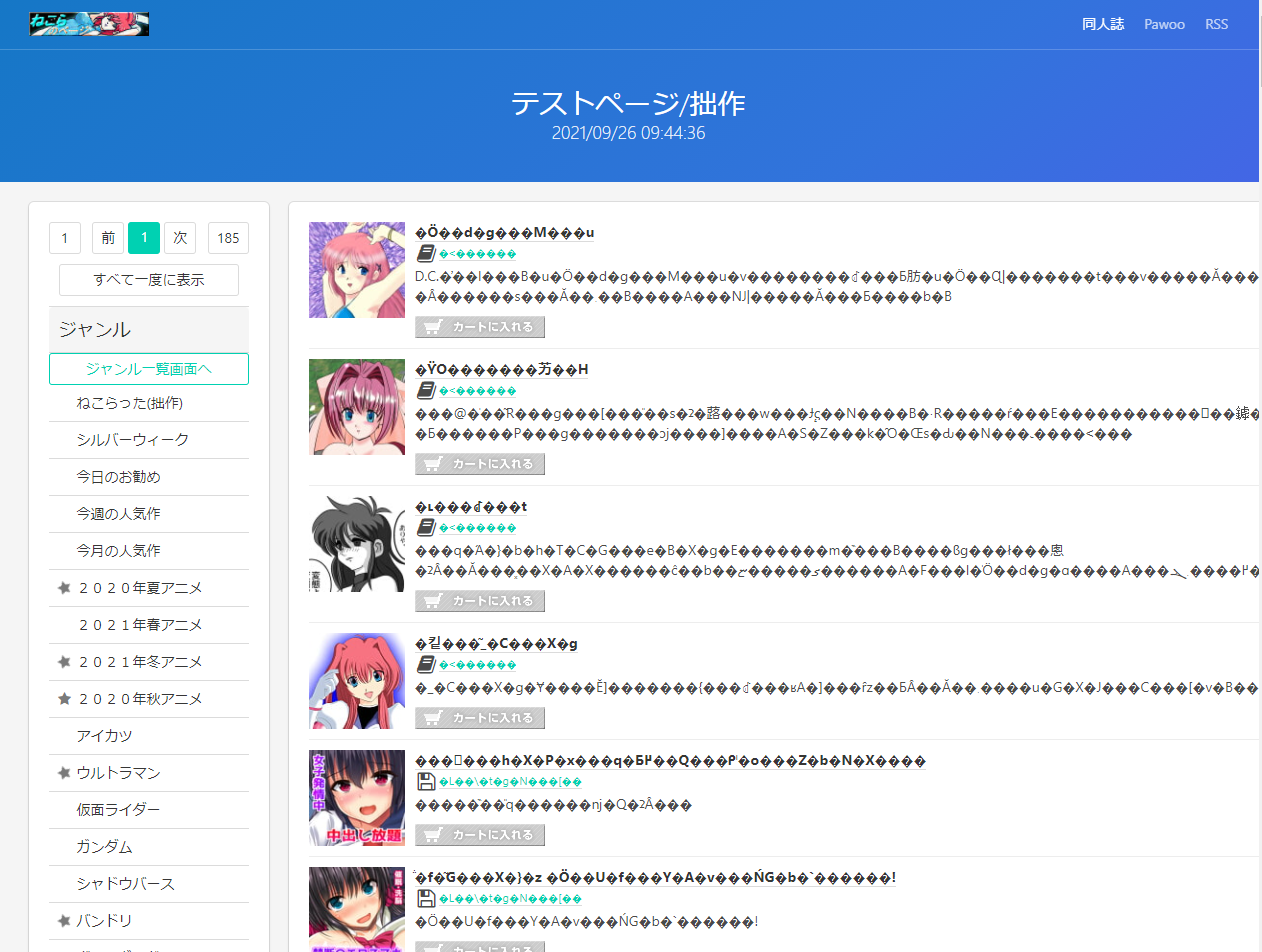Select シャドウバース genre
1262x952 pixels.
click(x=149, y=884)
